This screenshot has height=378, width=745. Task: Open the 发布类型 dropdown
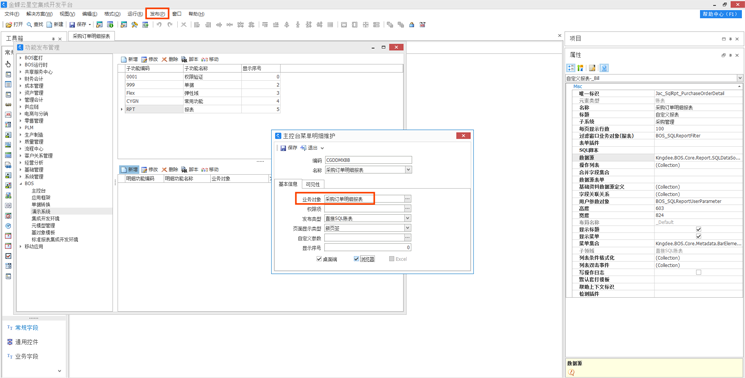(408, 218)
